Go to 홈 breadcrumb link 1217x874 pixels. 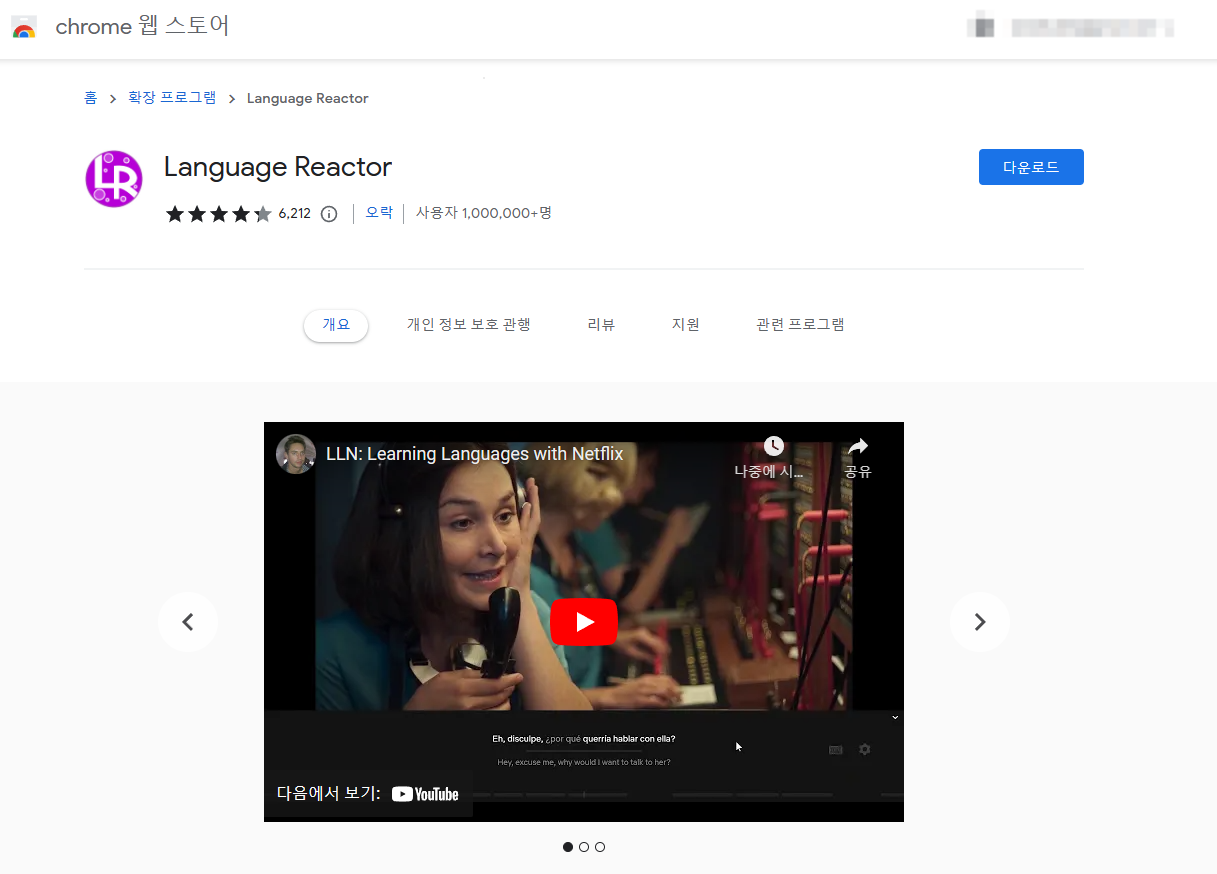pos(91,98)
